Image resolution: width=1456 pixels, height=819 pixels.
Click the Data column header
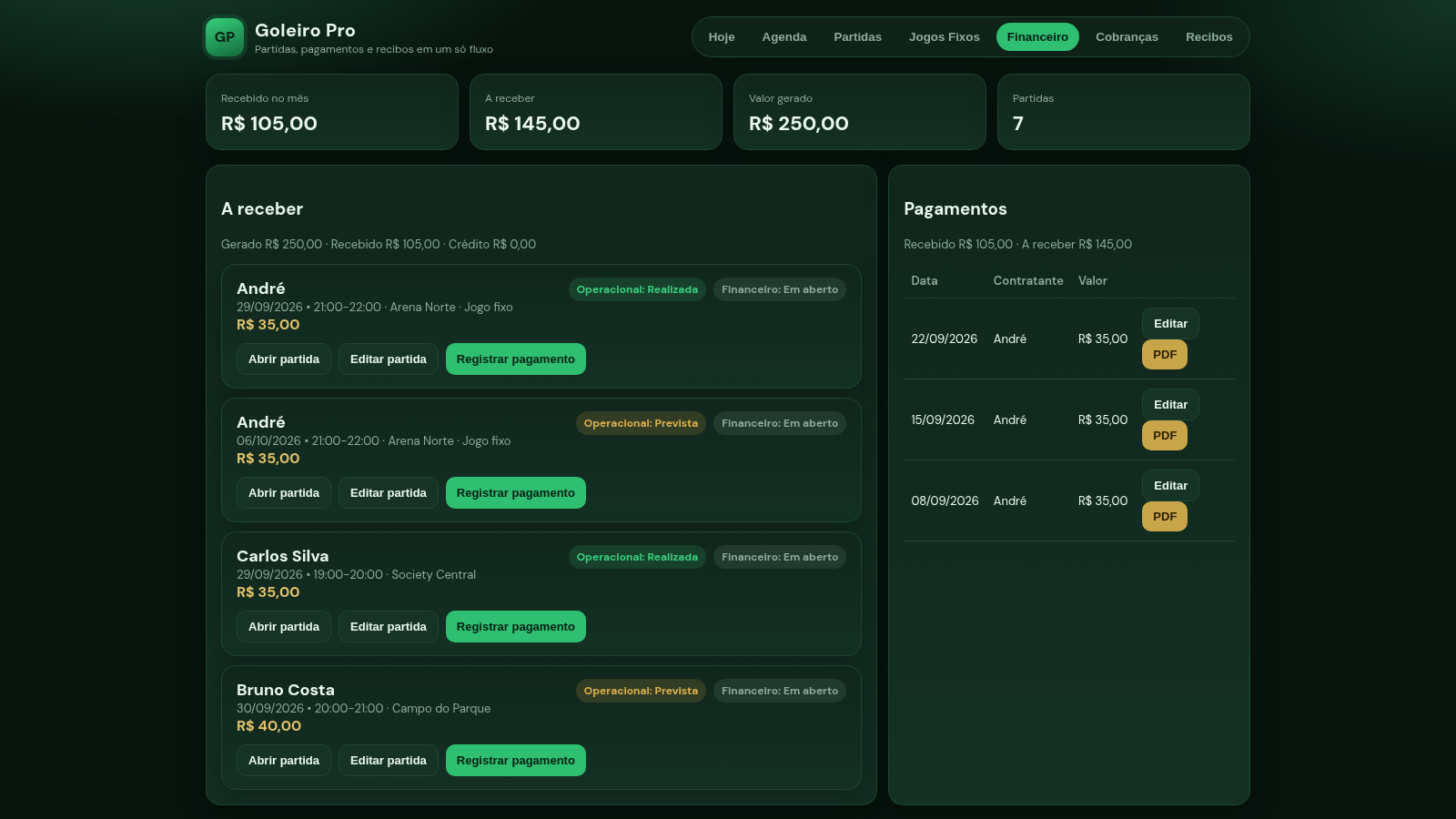point(925,281)
